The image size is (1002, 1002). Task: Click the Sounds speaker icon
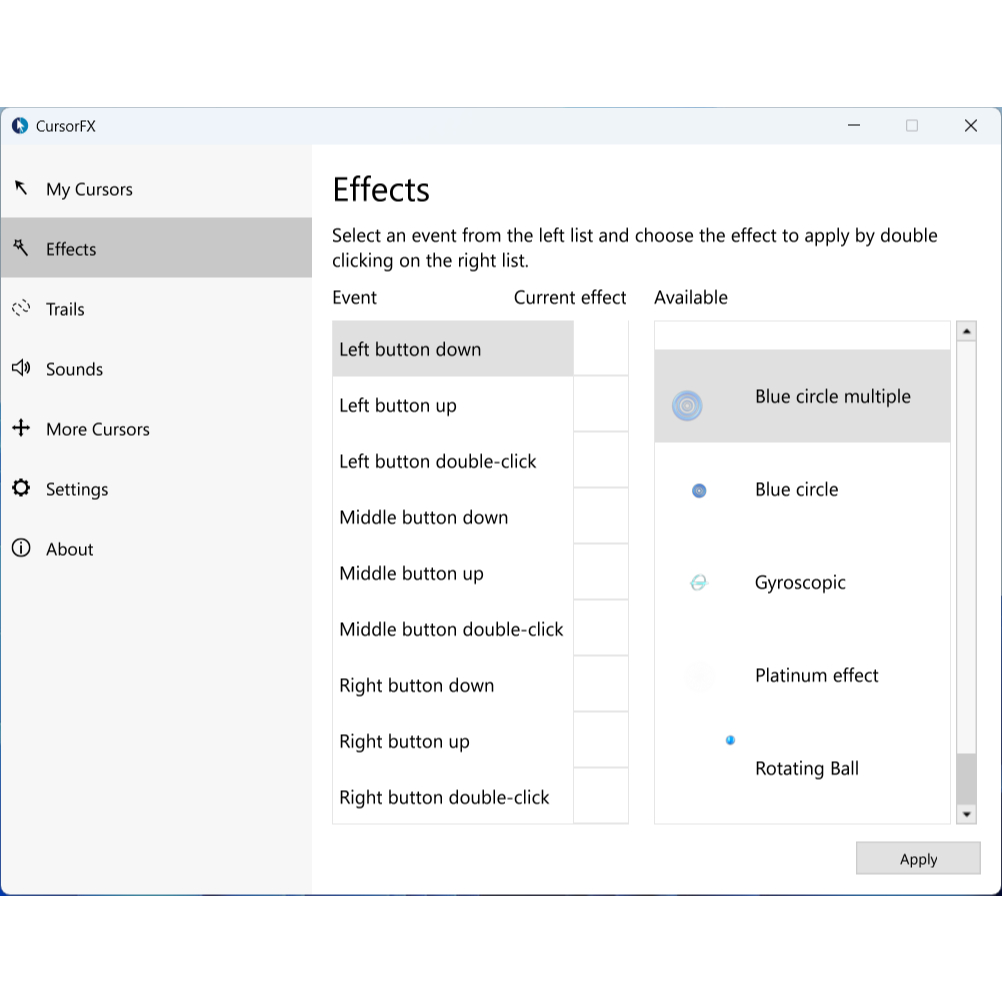[21, 368]
